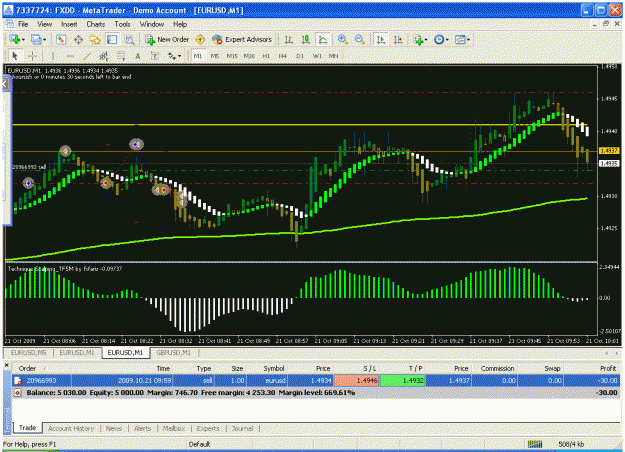Screen dimensions: 625x452
Task: Enable the H1 timeframe button
Action: [x=266, y=56]
